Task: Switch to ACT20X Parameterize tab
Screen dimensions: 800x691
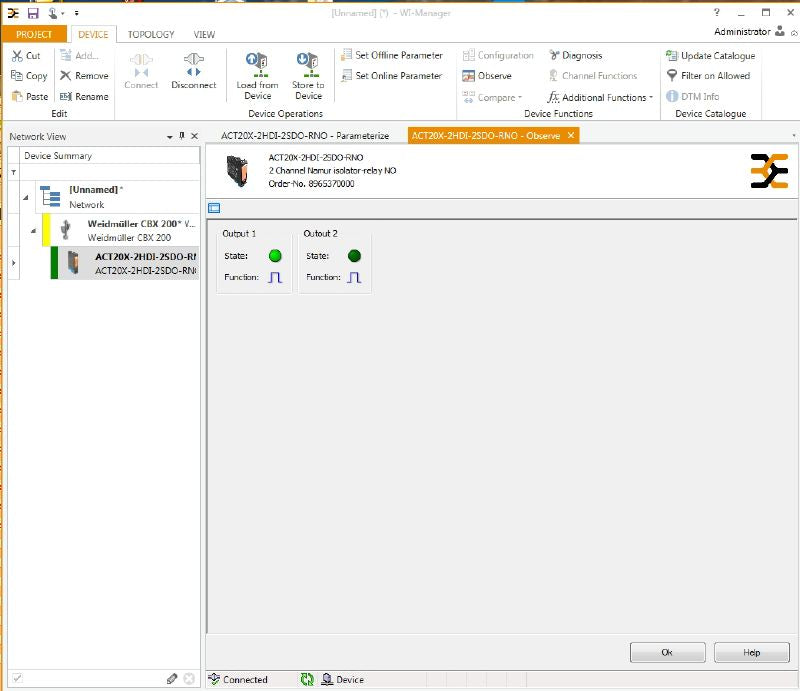Action: 304,135
